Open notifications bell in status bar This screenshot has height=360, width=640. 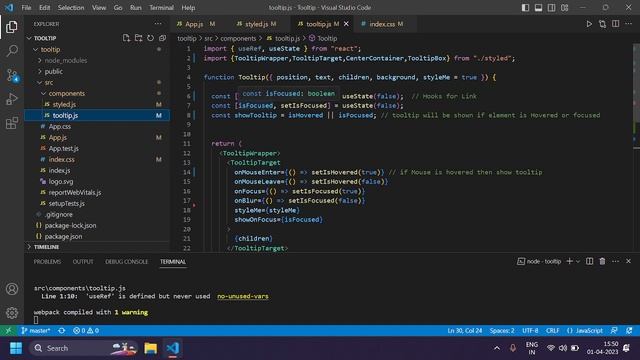tap(629, 331)
